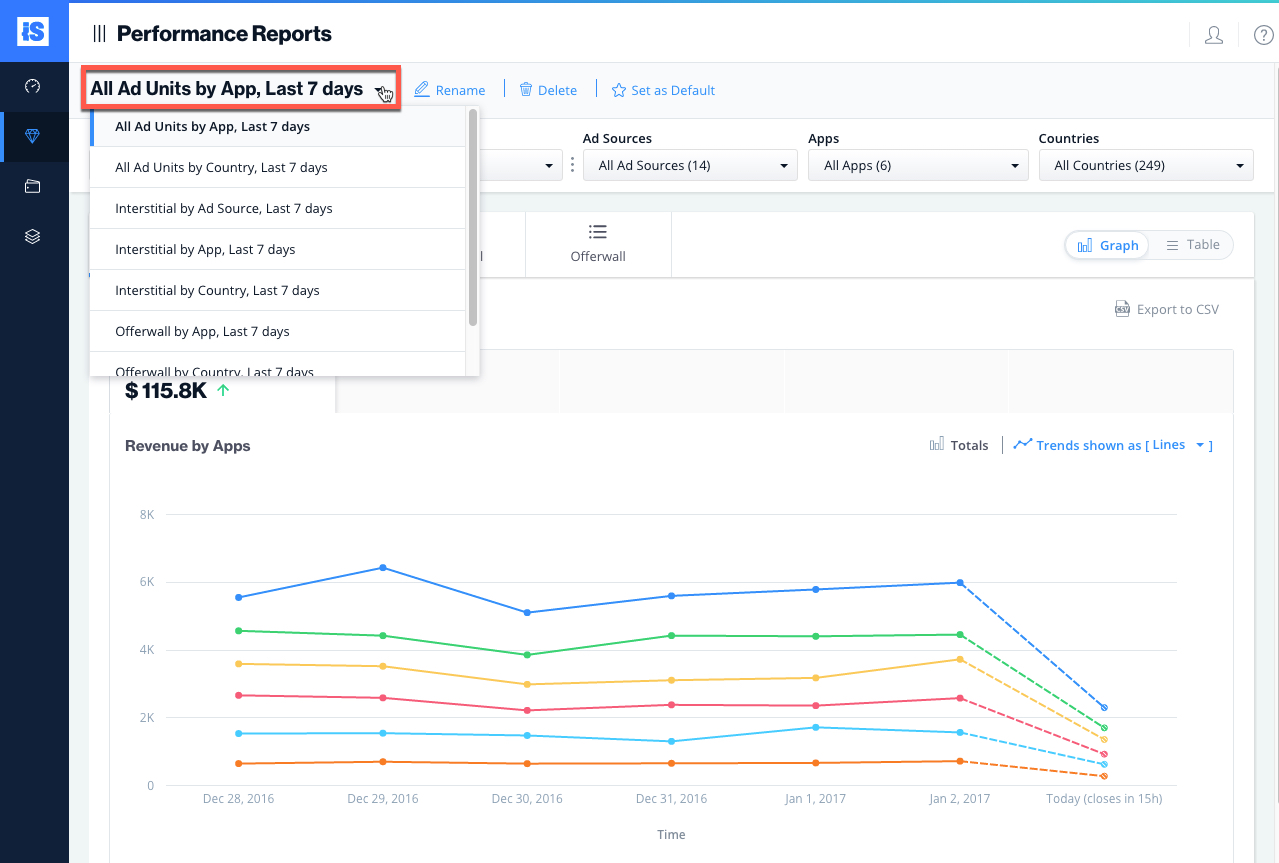
Task: Click the ironSource logo in the sidebar
Action: point(34,31)
